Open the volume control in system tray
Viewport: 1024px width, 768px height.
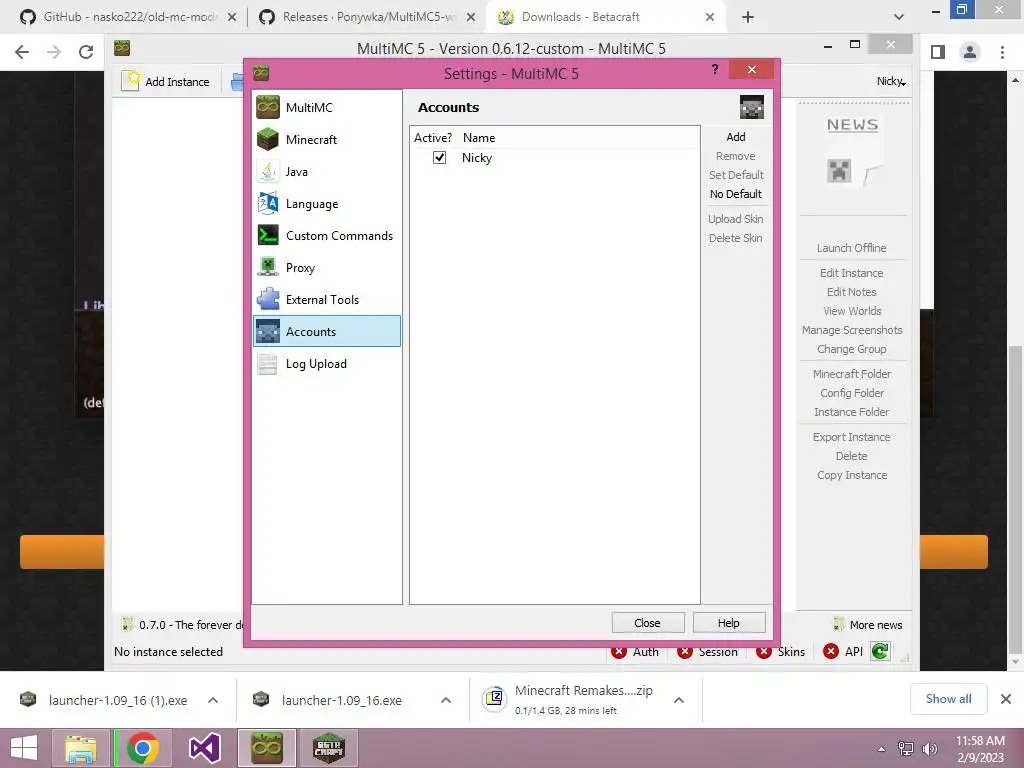[x=929, y=749]
